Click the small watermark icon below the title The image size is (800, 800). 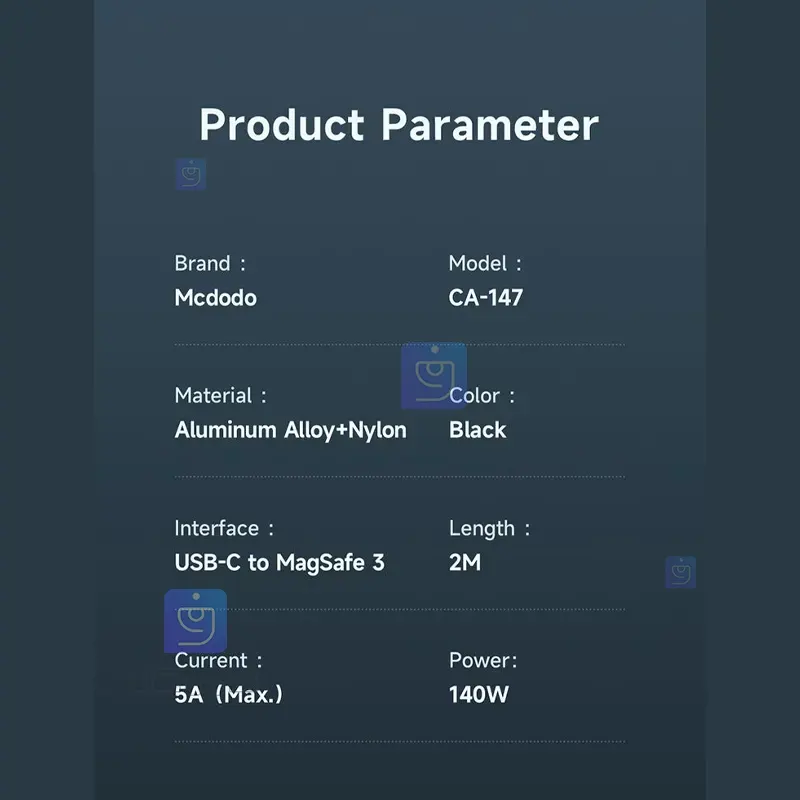190,174
